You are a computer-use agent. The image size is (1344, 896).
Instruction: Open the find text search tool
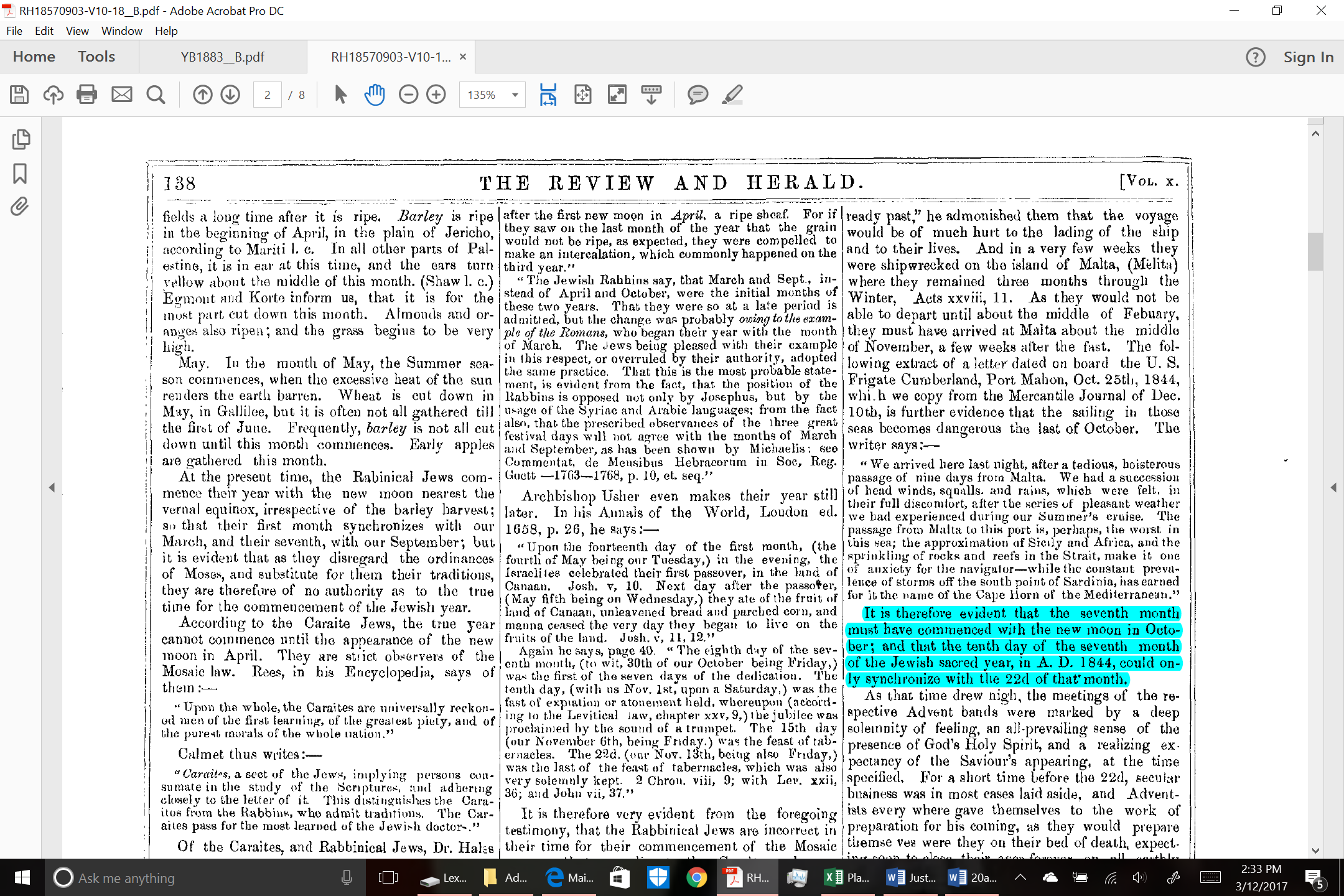[156, 95]
